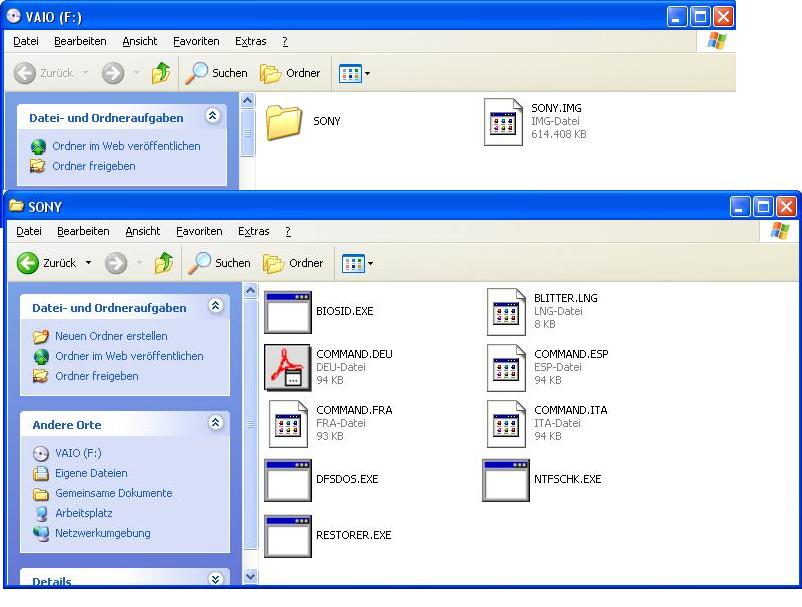Collapse Datei- und Ordneraufgaben panel in SONY window
802x607 pixels.
(215, 306)
